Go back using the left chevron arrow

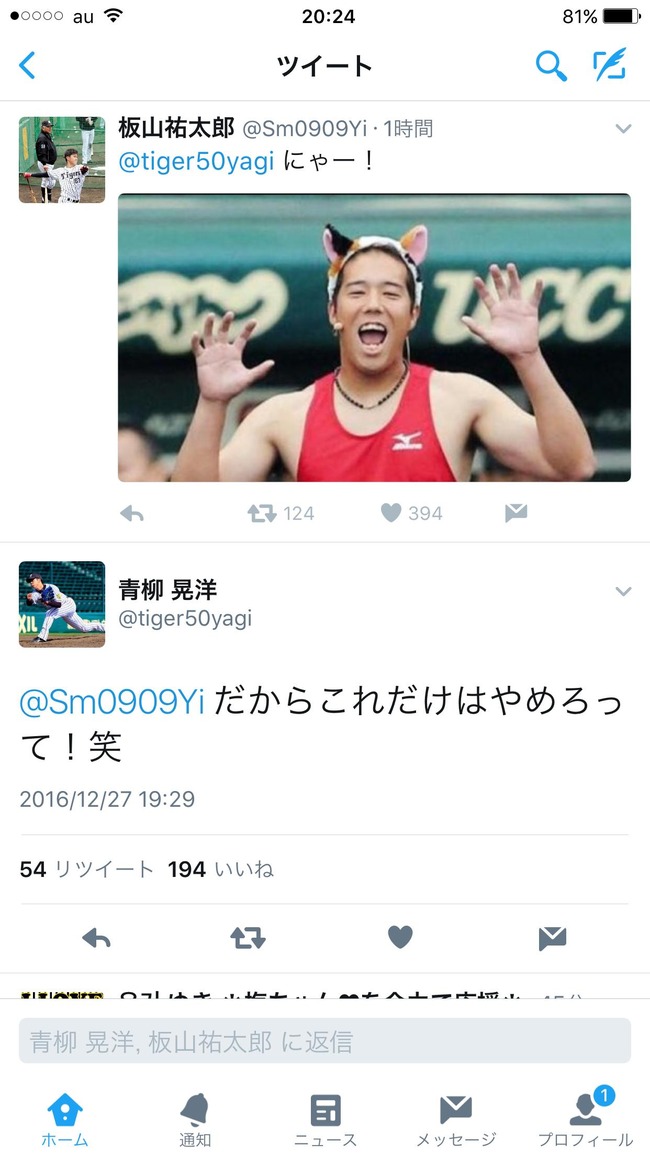tap(27, 66)
